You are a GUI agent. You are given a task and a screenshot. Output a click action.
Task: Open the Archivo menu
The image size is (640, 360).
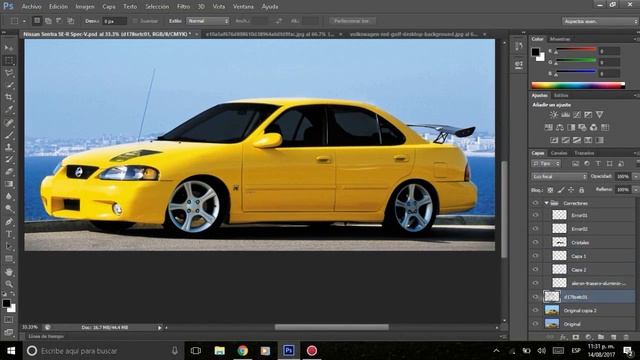pos(31,7)
